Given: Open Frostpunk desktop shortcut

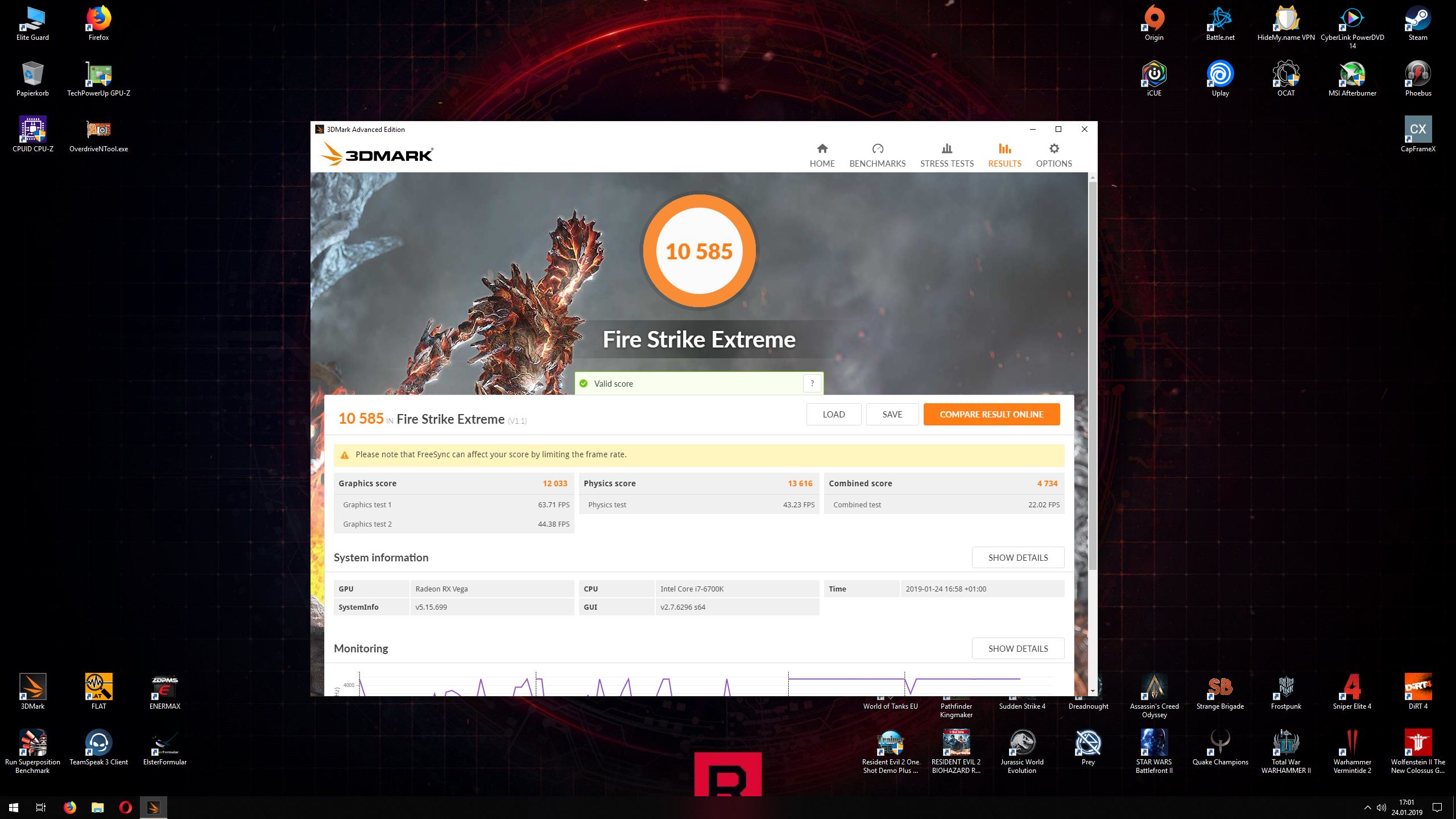Looking at the screenshot, I should coord(1286,693).
